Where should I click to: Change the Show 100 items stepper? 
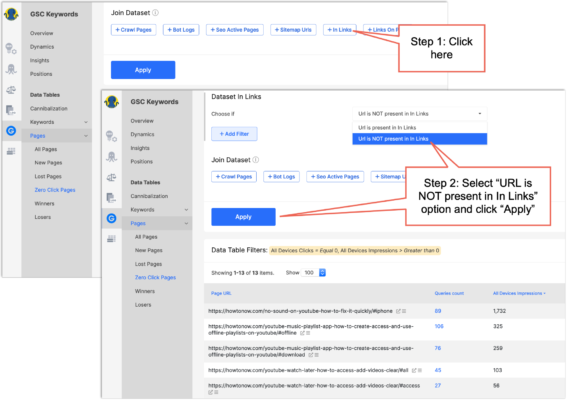pos(322,273)
